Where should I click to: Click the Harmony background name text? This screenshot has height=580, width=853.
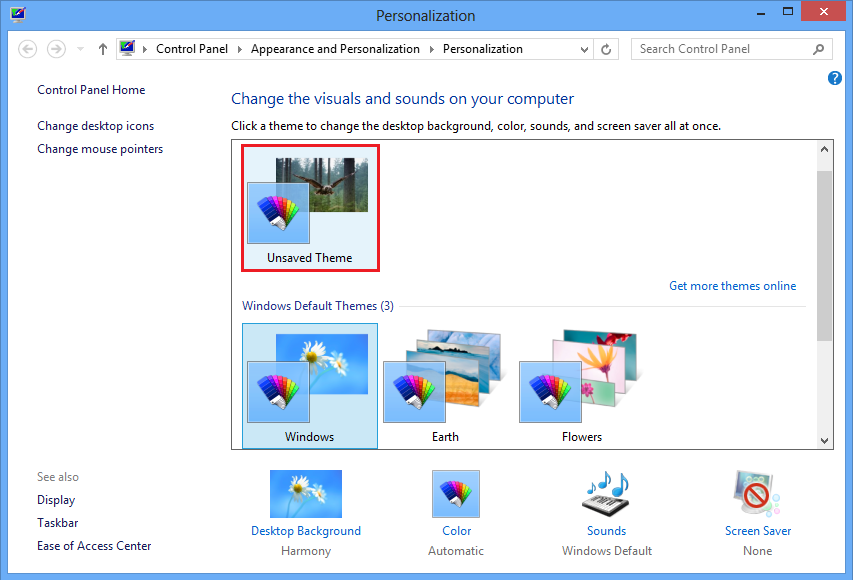[x=306, y=551]
